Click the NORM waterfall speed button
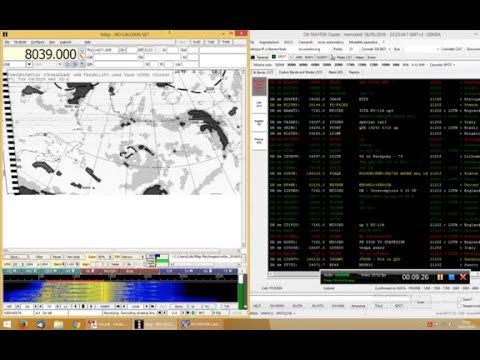This screenshot has width=480, height=360. (x=105, y=306)
